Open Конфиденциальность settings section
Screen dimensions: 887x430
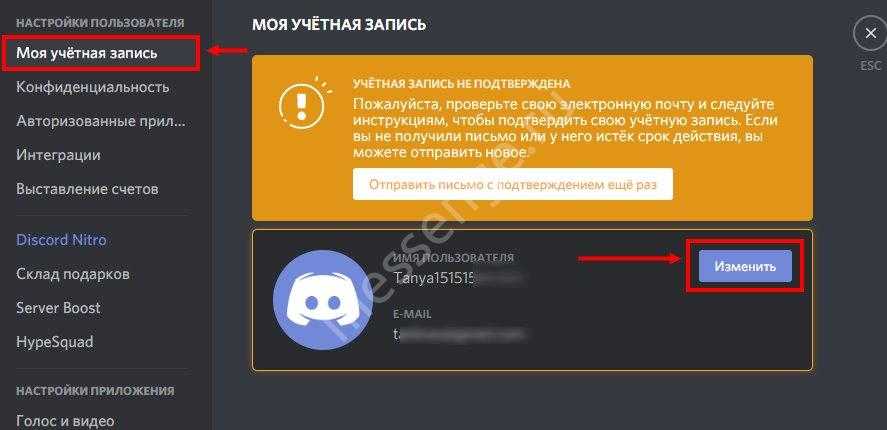pyautogui.click(x=93, y=87)
